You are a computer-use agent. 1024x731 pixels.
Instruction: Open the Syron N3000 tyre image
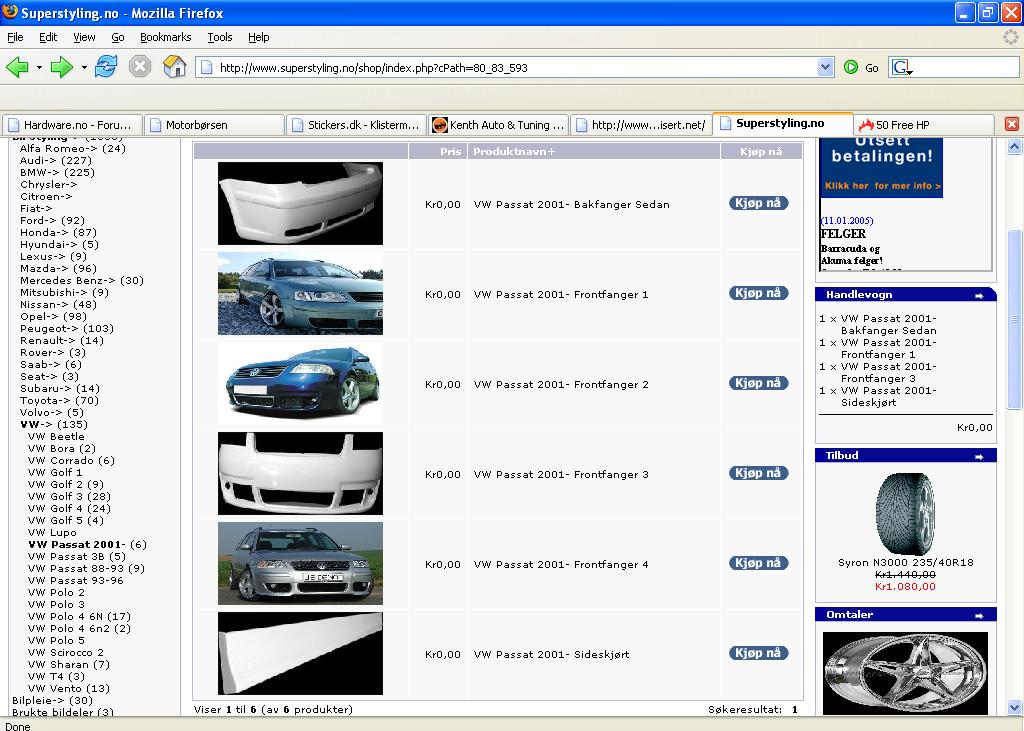(906, 513)
